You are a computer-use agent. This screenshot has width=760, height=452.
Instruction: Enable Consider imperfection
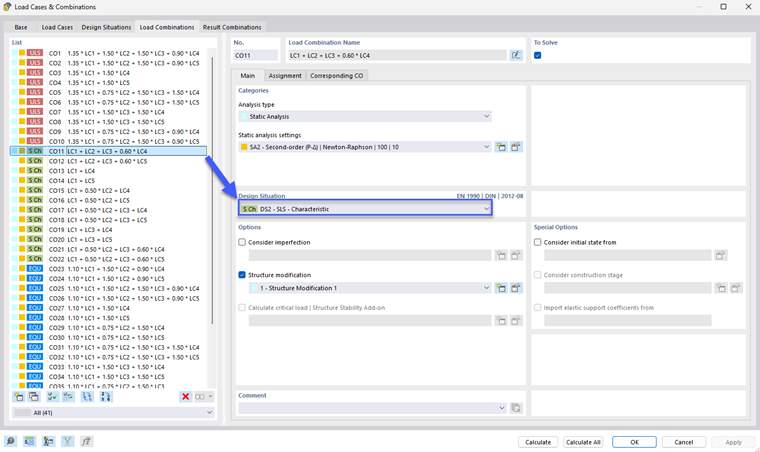click(242, 242)
